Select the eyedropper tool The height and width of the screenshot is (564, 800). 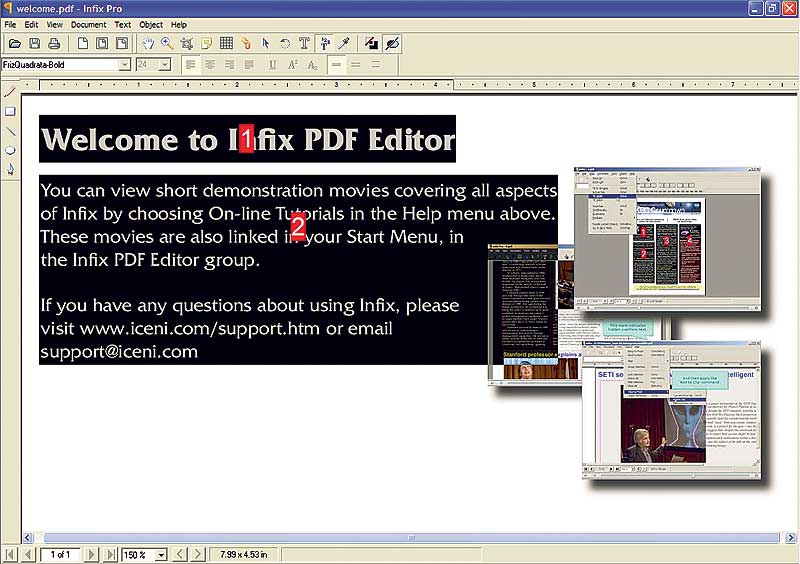344,44
